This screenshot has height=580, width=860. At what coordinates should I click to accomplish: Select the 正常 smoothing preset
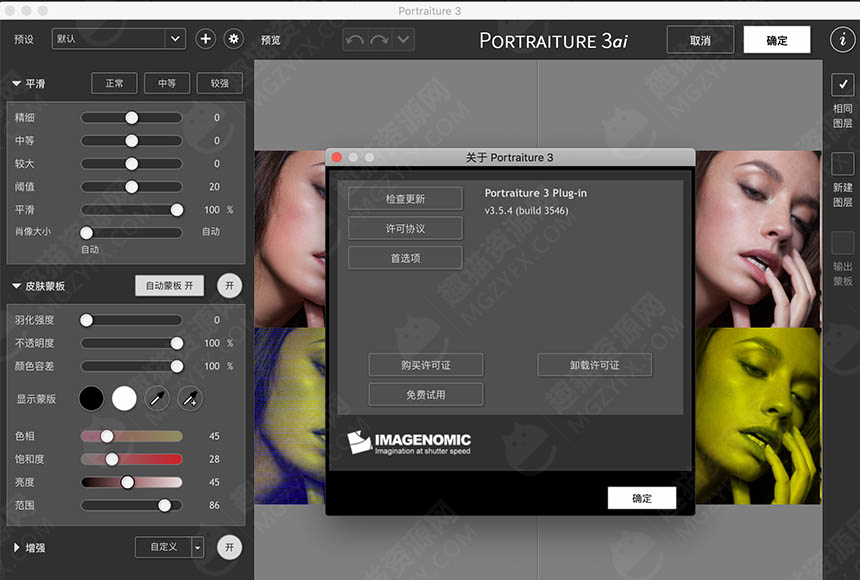pos(114,83)
